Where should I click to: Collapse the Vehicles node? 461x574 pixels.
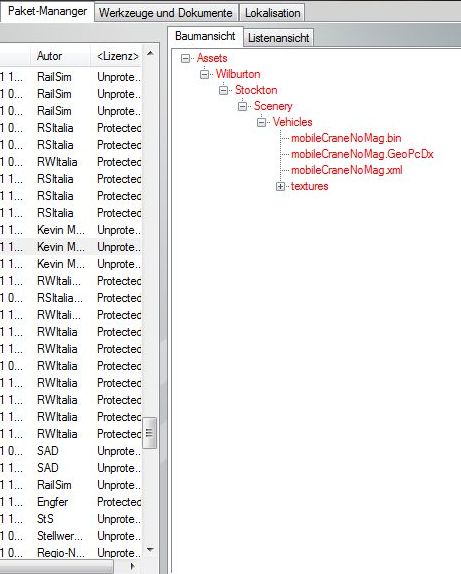click(261, 122)
